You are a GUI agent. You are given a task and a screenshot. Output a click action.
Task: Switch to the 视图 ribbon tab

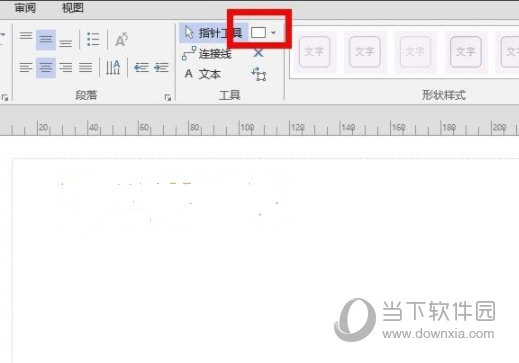tap(72, 8)
